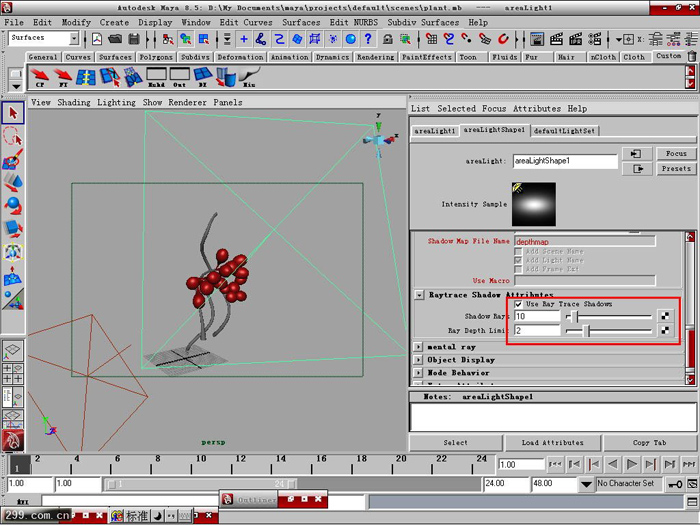Click the play backwards button
700x525 pixels.
[612, 465]
